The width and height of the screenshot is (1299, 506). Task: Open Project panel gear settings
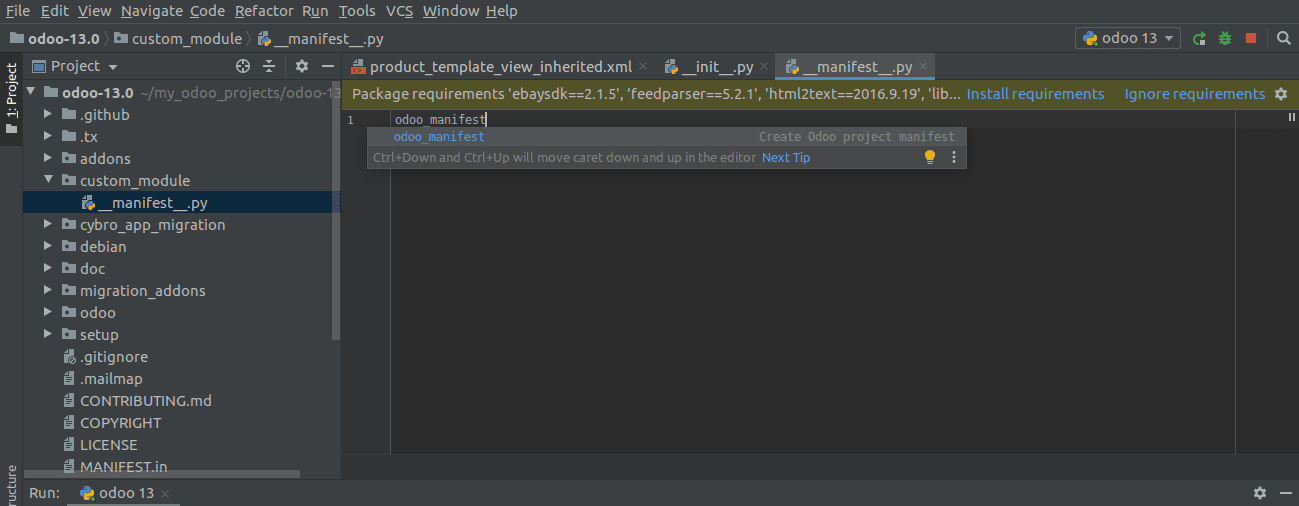click(x=302, y=66)
